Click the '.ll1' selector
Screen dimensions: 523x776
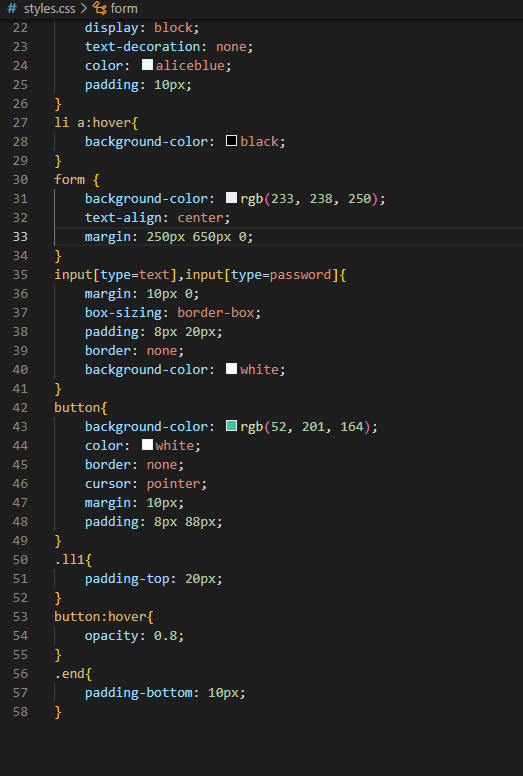[x=70, y=560]
